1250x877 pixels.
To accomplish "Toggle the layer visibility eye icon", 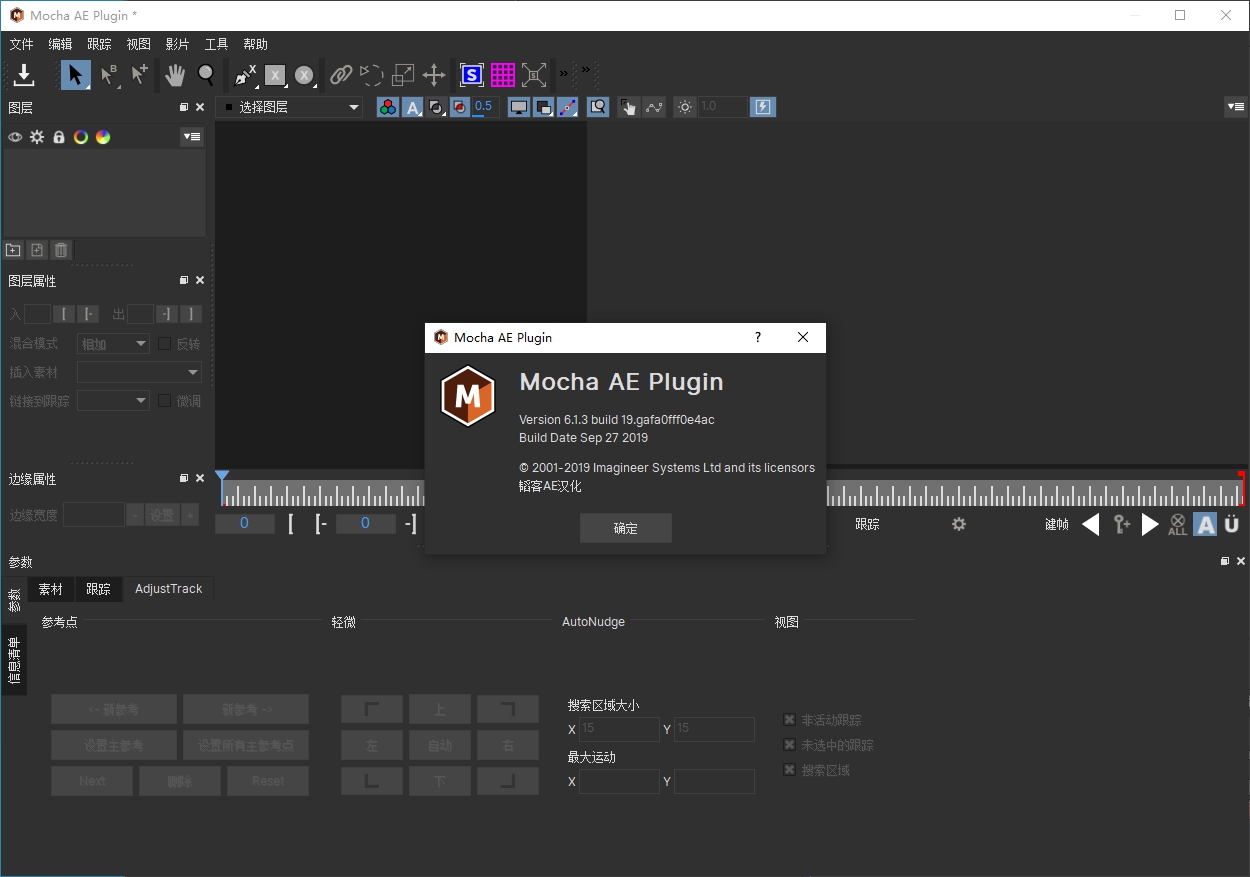I will [x=15, y=137].
